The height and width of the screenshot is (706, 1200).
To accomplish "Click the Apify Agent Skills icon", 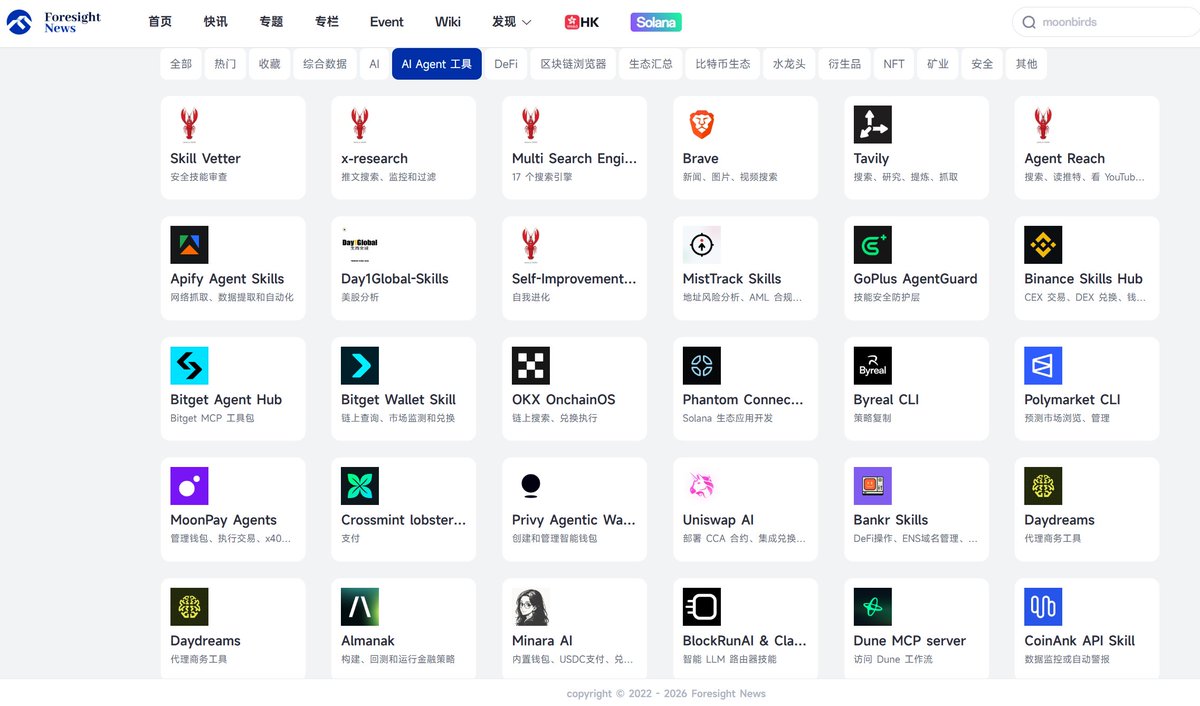I will pos(189,245).
